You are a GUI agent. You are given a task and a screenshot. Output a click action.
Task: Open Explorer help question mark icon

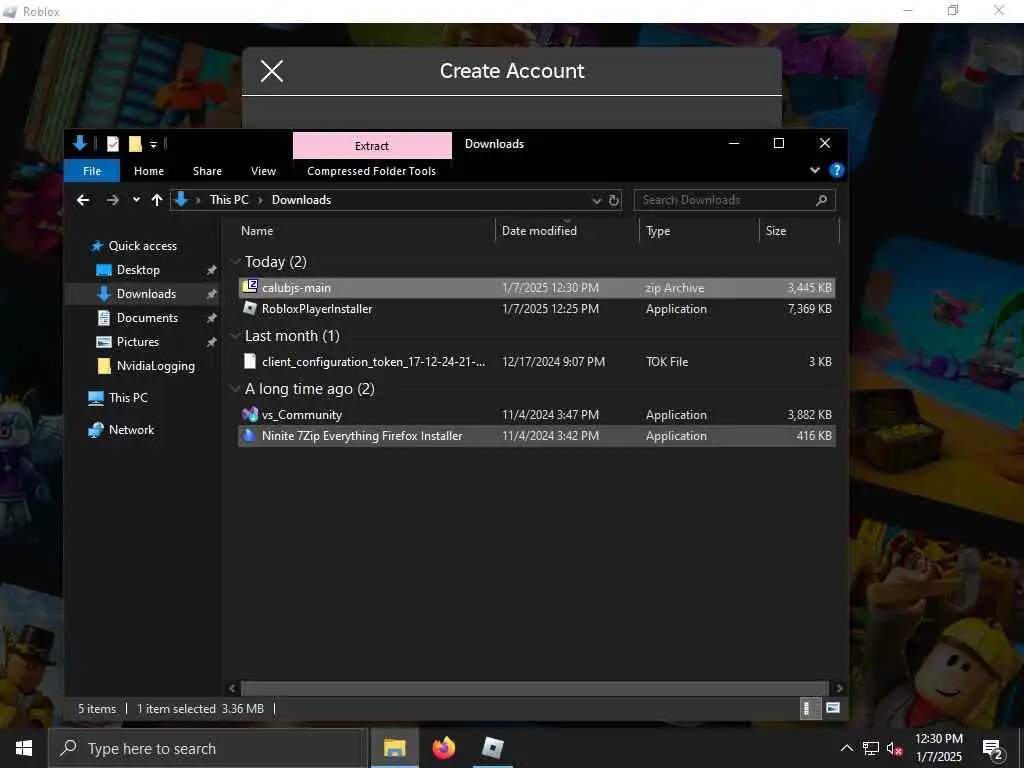(836, 170)
